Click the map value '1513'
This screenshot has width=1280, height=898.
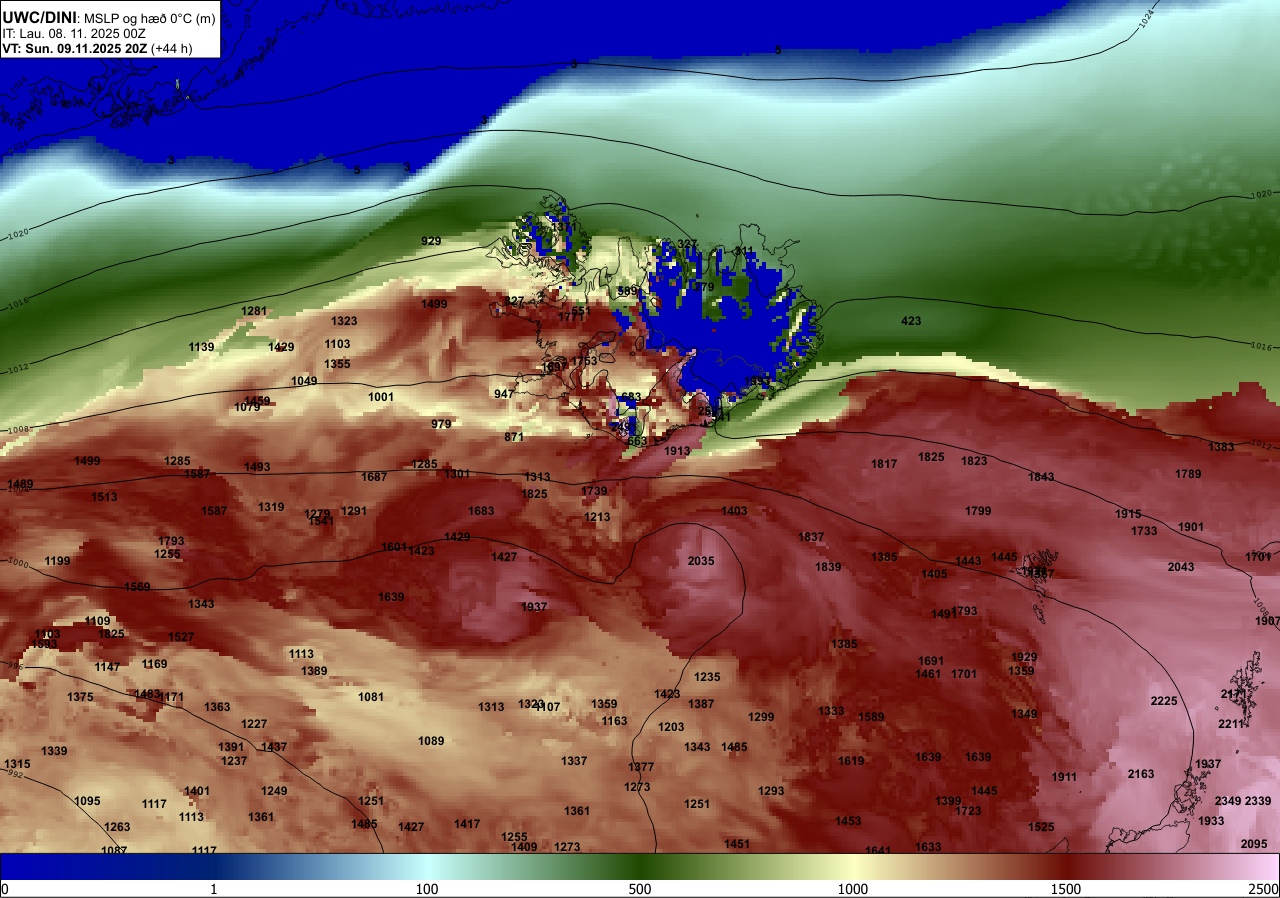[x=104, y=497]
